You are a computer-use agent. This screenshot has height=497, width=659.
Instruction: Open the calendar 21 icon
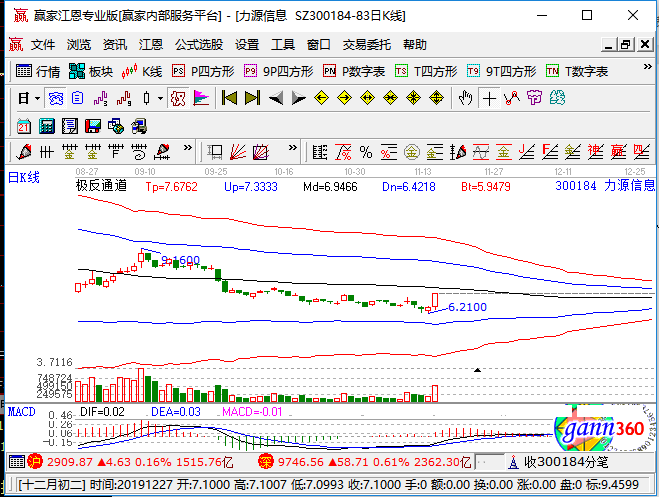24,126
